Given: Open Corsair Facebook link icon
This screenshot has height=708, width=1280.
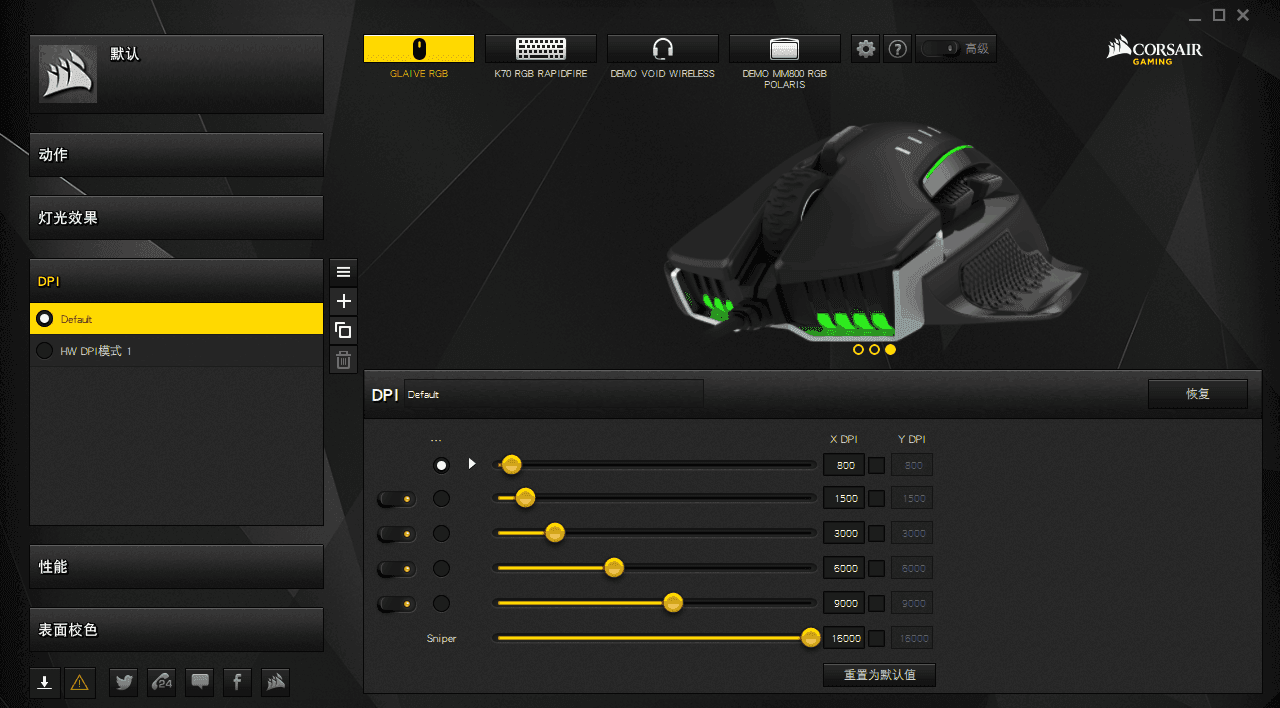Looking at the screenshot, I should [x=237, y=682].
